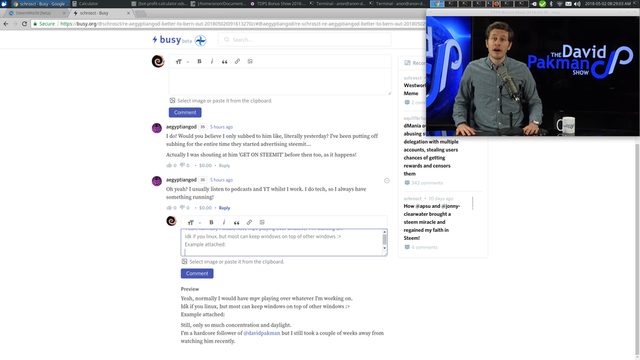
Task: Switch to the SteemWorld (beta) browser tab
Action: [37, 13]
